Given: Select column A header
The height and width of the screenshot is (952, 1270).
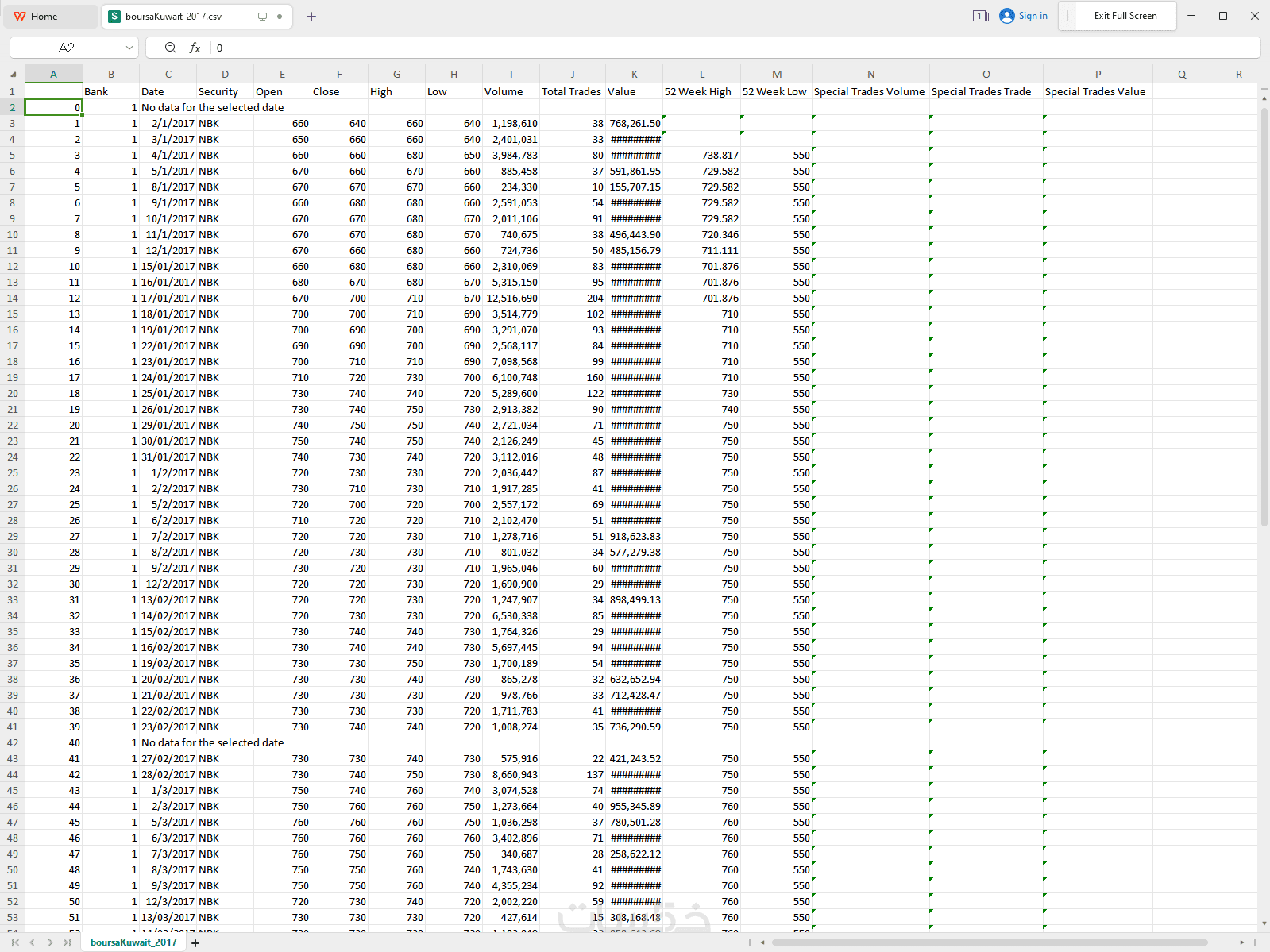Looking at the screenshot, I should tap(53, 74).
